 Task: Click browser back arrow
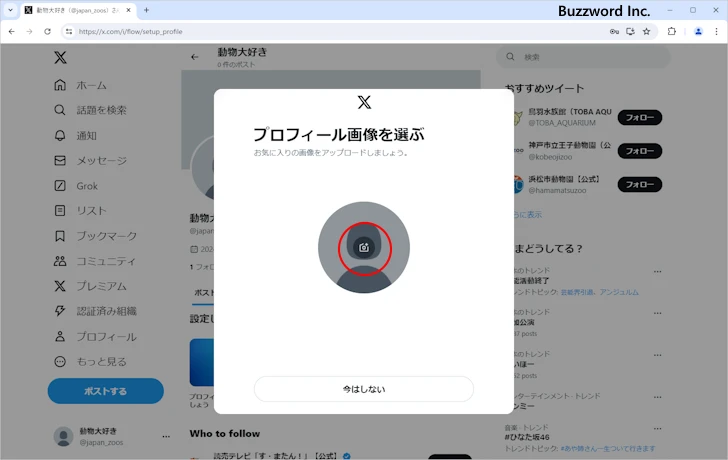12,32
